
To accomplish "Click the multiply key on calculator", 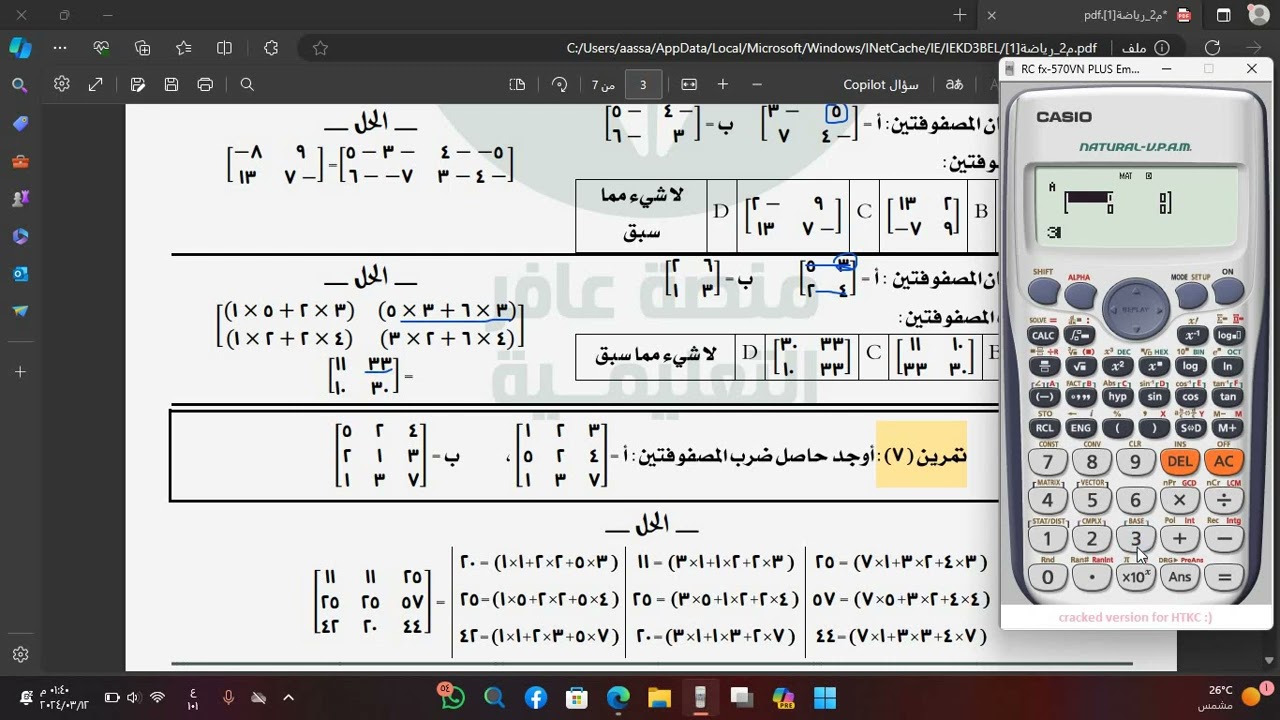I will pyautogui.click(x=1180, y=500).
